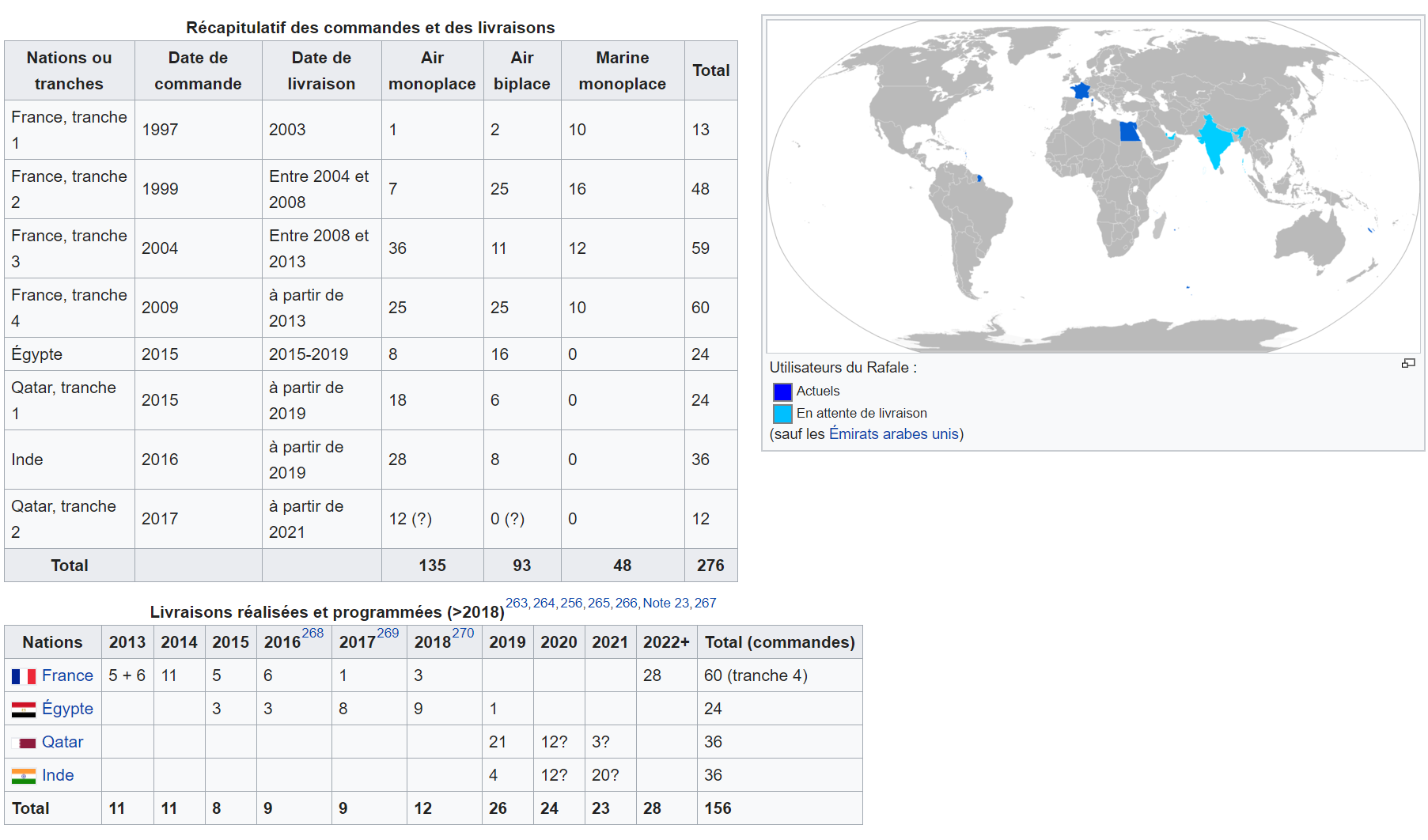Open footnote 270 next to 2018
This screenshot has width=1428, height=840.
tap(463, 633)
